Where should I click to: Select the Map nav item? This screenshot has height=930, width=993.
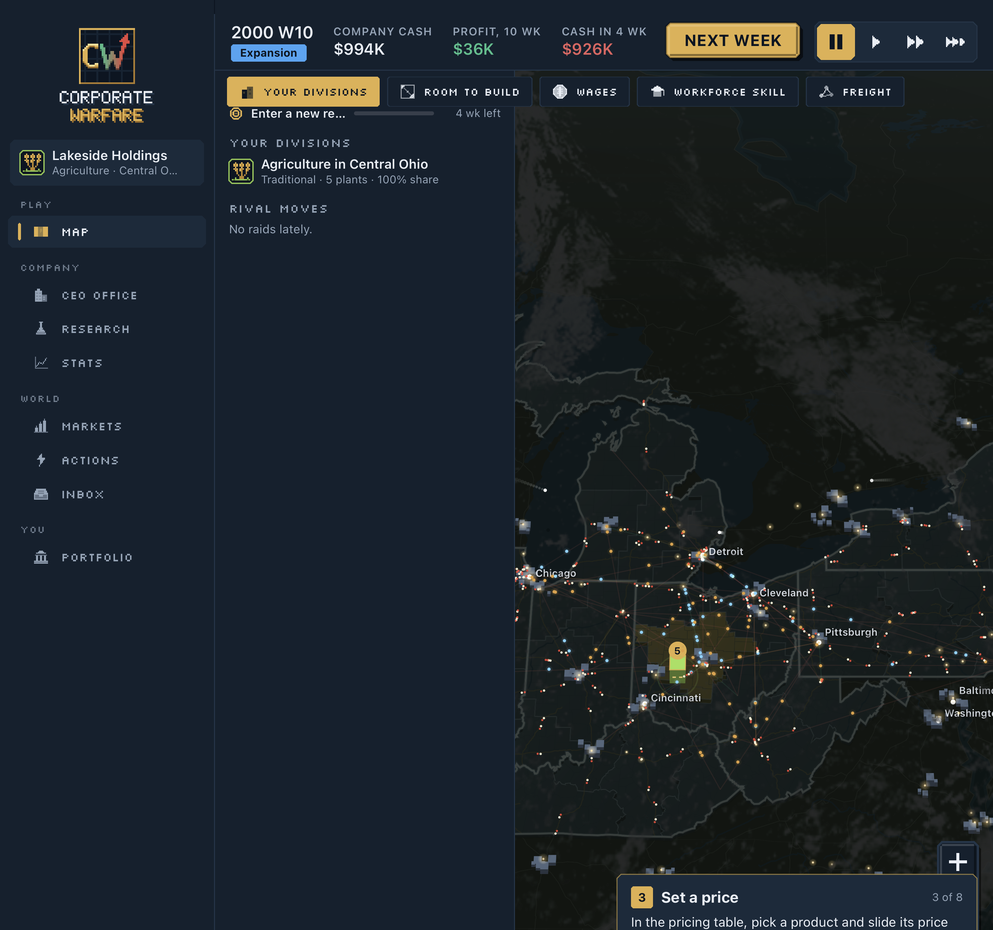pos(106,232)
